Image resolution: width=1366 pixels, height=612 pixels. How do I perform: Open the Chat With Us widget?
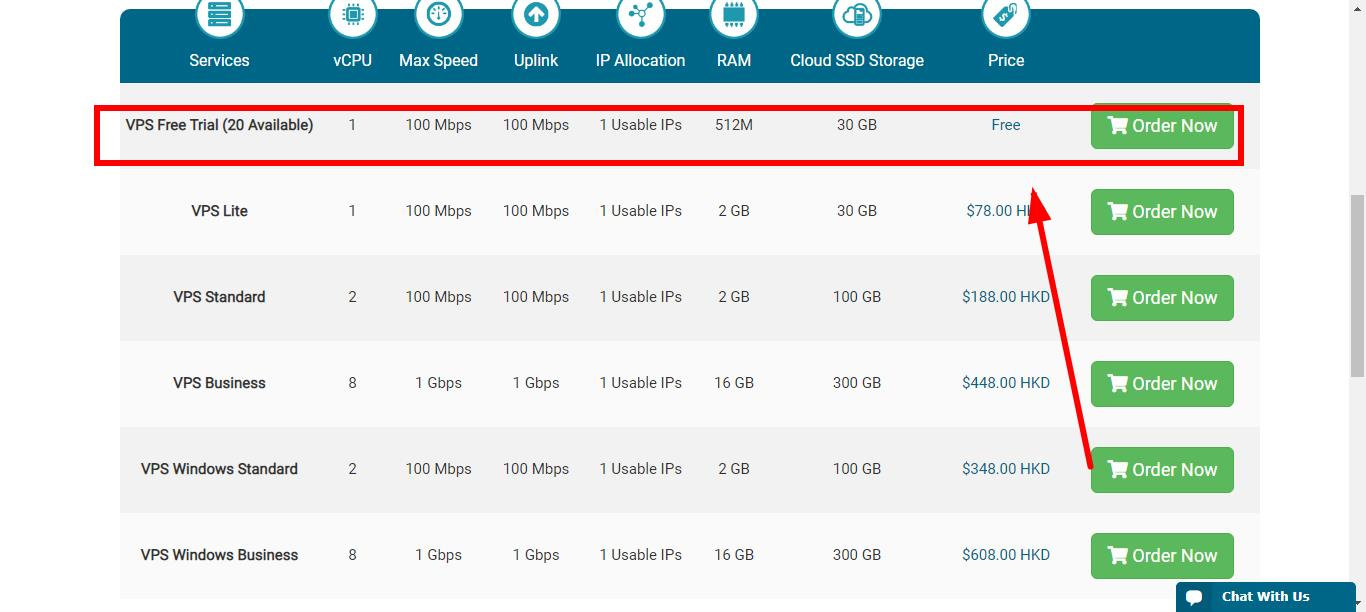coord(1265,597)
